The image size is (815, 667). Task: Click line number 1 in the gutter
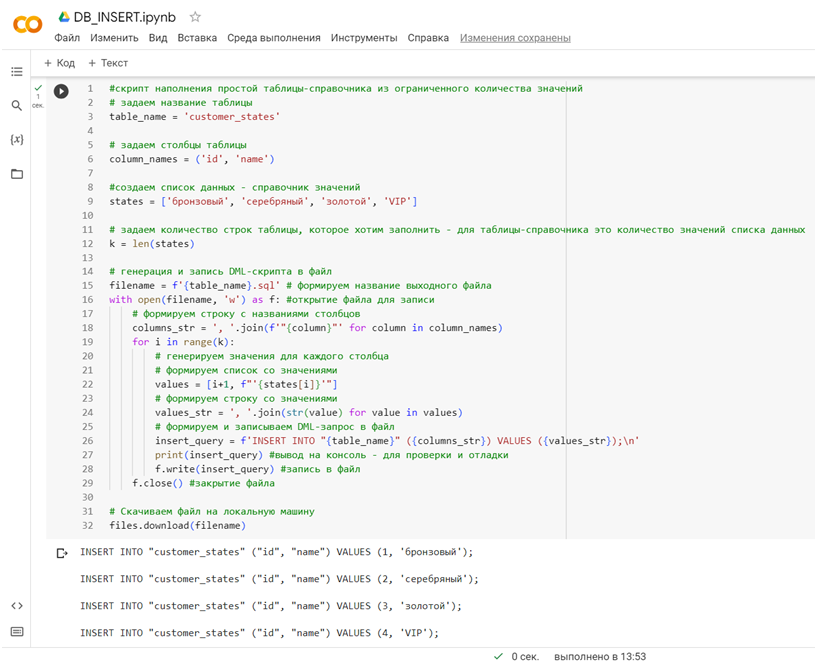[90, 88]
